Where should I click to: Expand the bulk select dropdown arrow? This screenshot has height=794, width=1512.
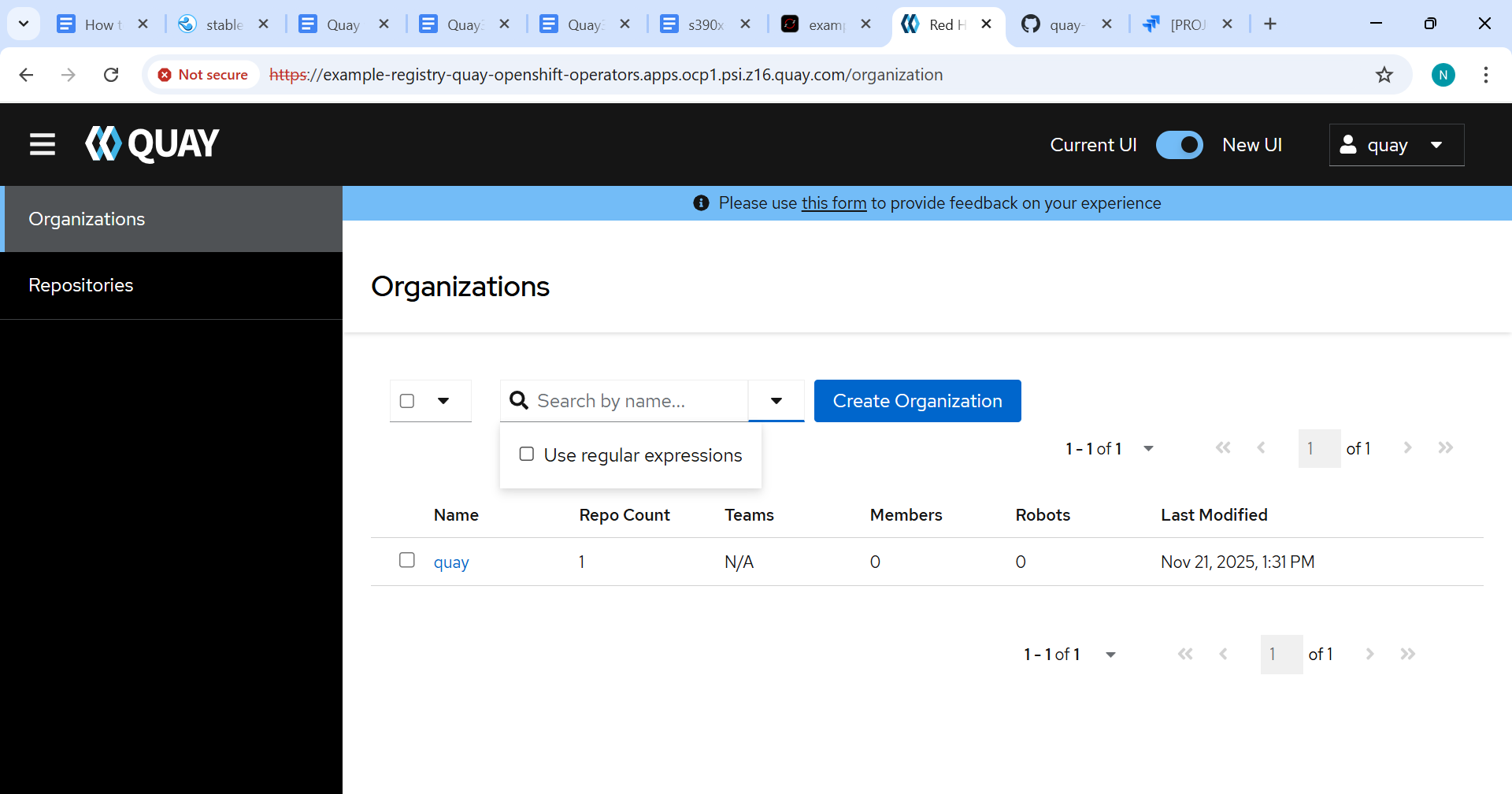pos(443,401)
